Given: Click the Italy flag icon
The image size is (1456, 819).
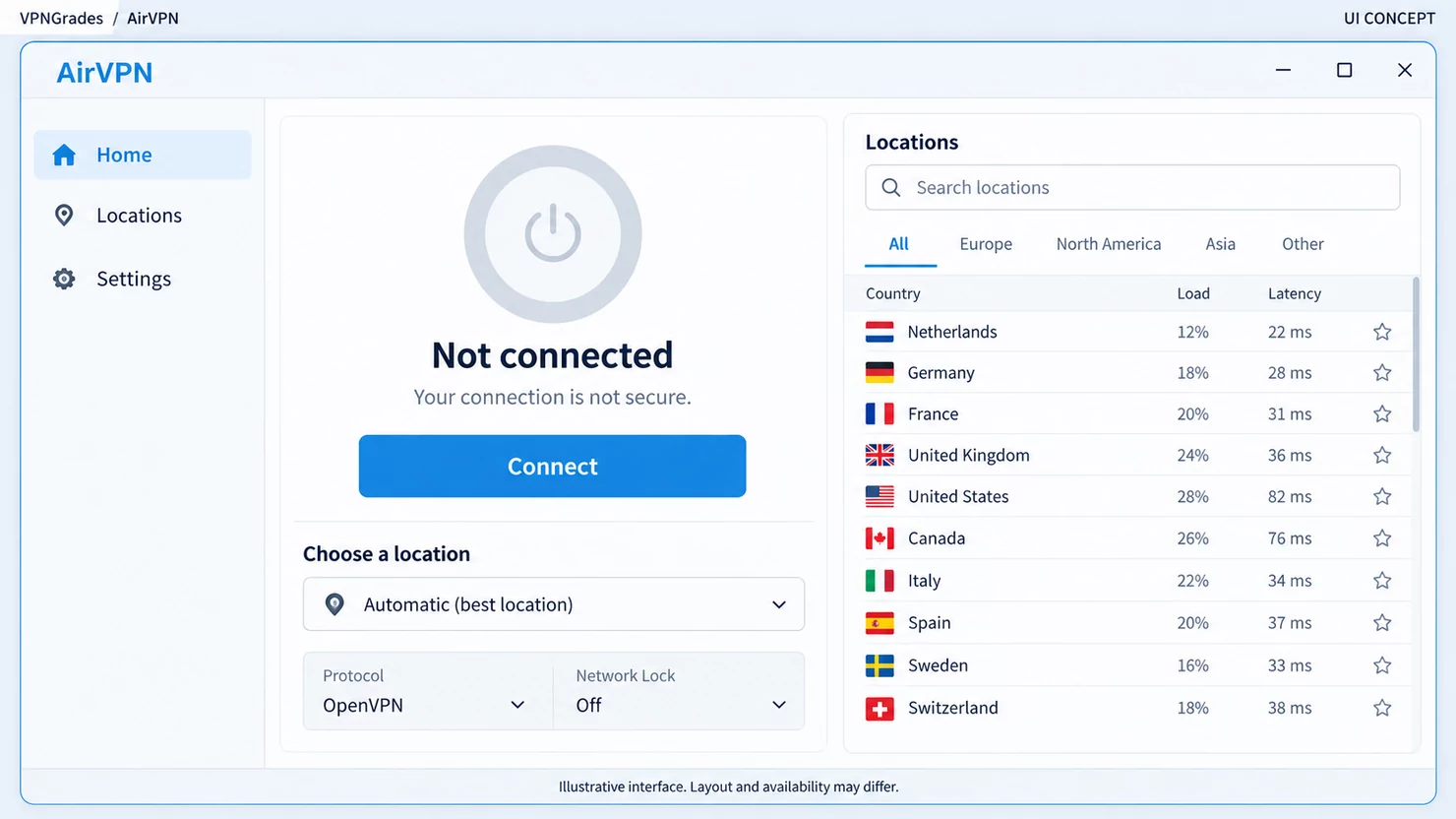Looking at the screenshot, I should (x=880, y=581).
